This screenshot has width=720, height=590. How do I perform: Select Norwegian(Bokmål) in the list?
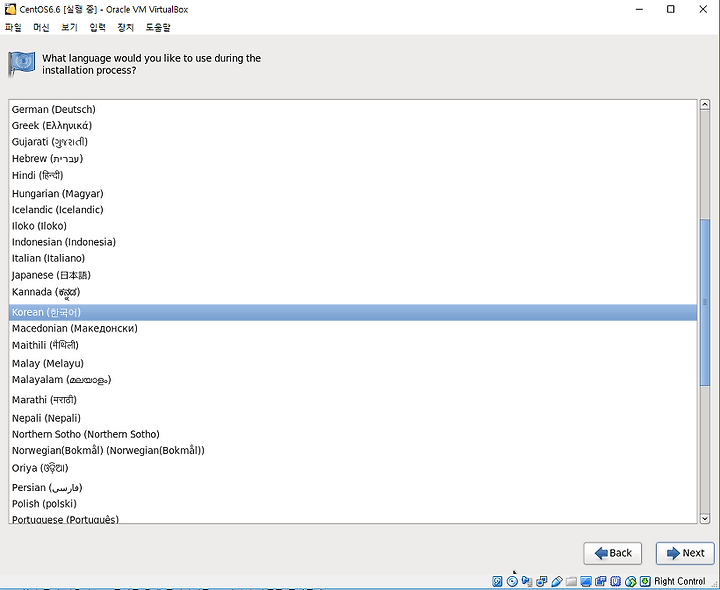click(353, 450)
